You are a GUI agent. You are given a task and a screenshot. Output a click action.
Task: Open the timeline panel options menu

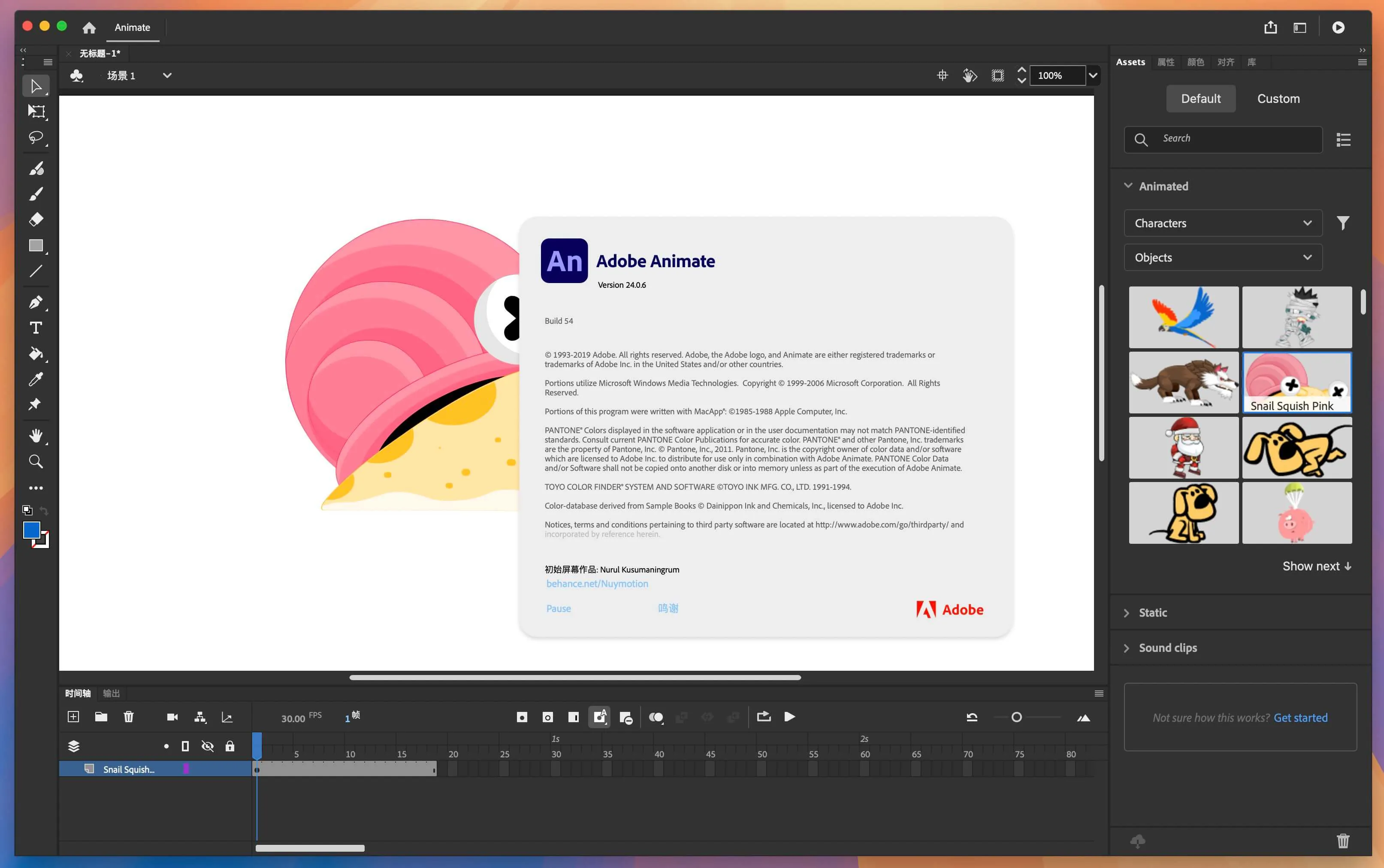point(1099,693)
